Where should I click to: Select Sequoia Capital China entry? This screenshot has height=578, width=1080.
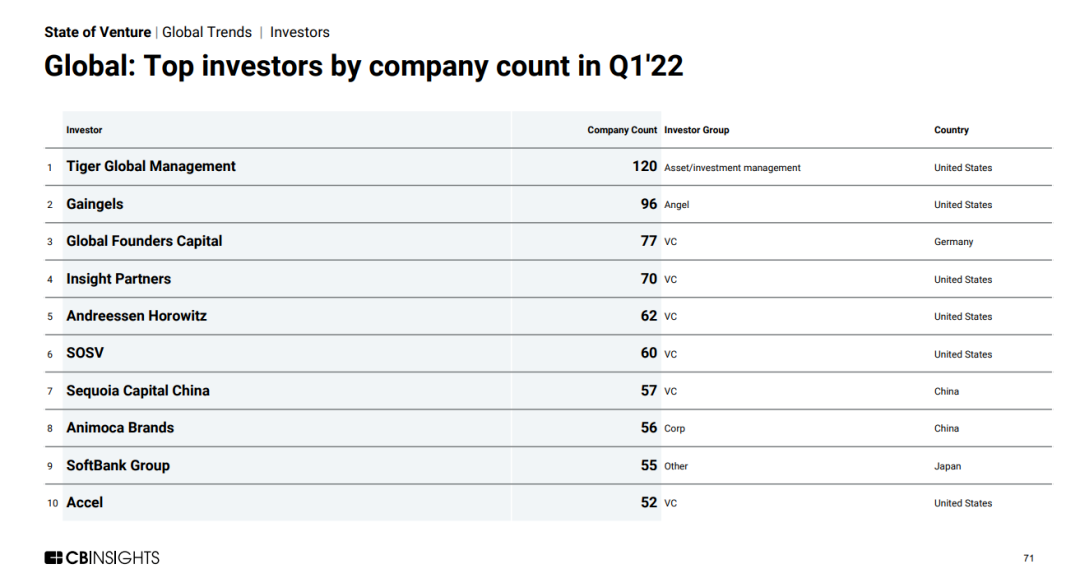[x=138, y=391]
